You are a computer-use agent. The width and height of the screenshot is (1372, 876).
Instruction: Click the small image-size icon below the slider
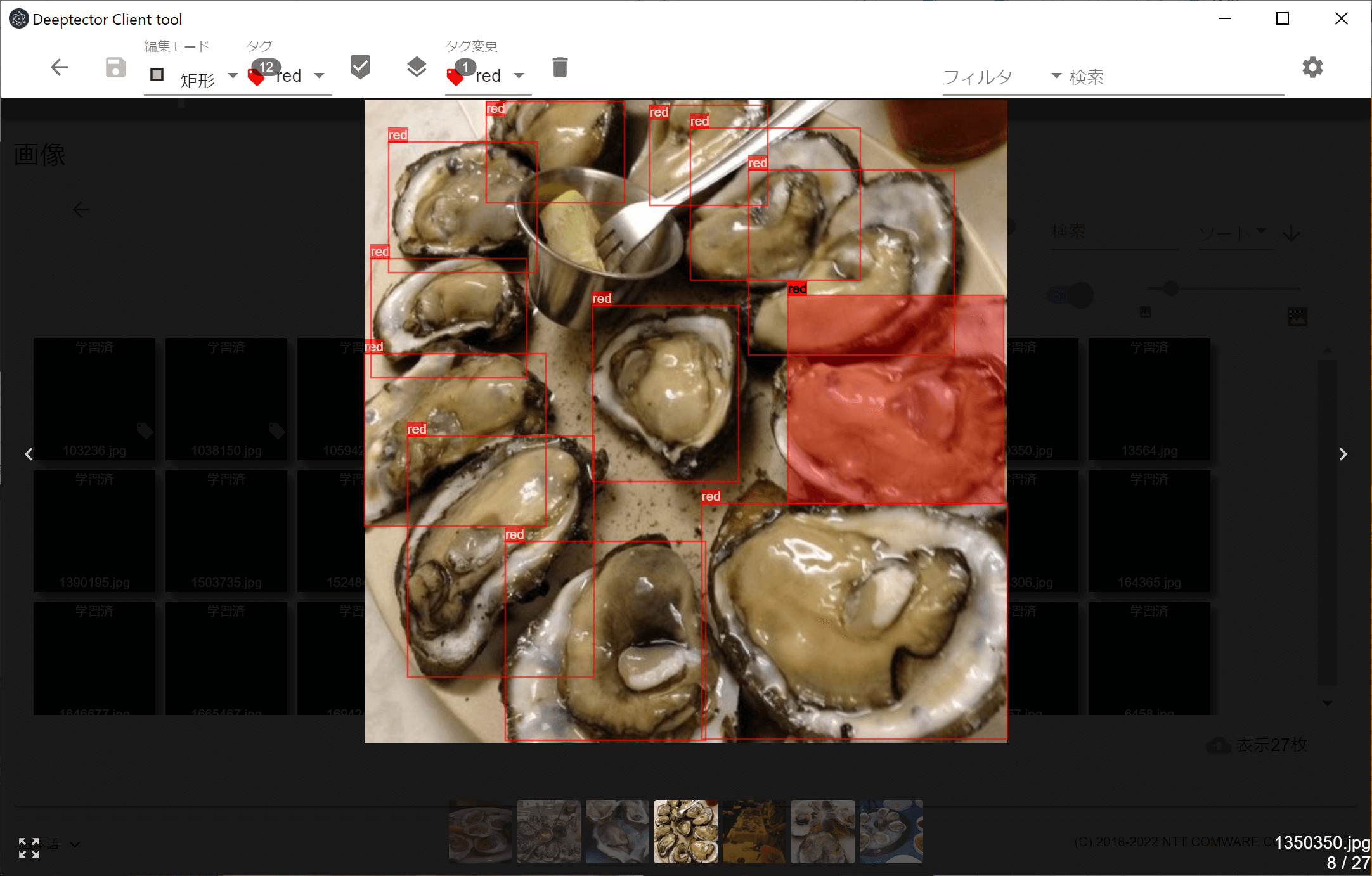[x=1144, y=312]
